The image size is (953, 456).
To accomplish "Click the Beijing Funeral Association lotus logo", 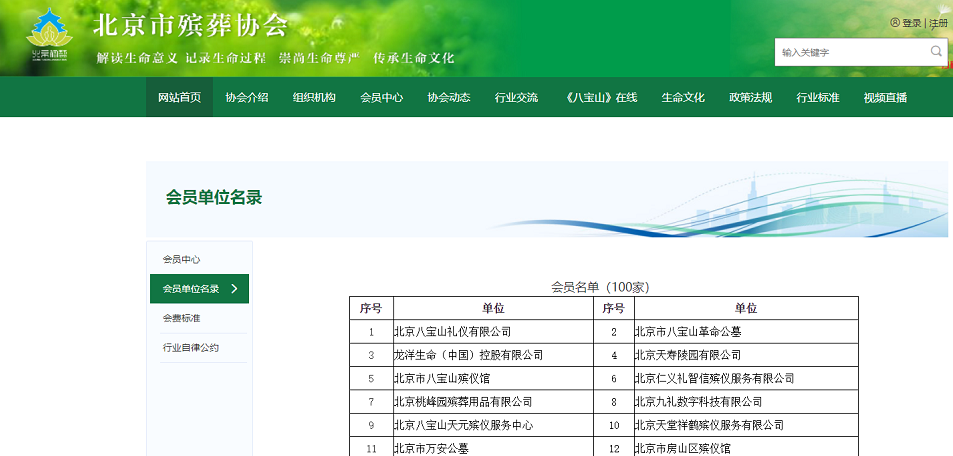I will (50, 37).
